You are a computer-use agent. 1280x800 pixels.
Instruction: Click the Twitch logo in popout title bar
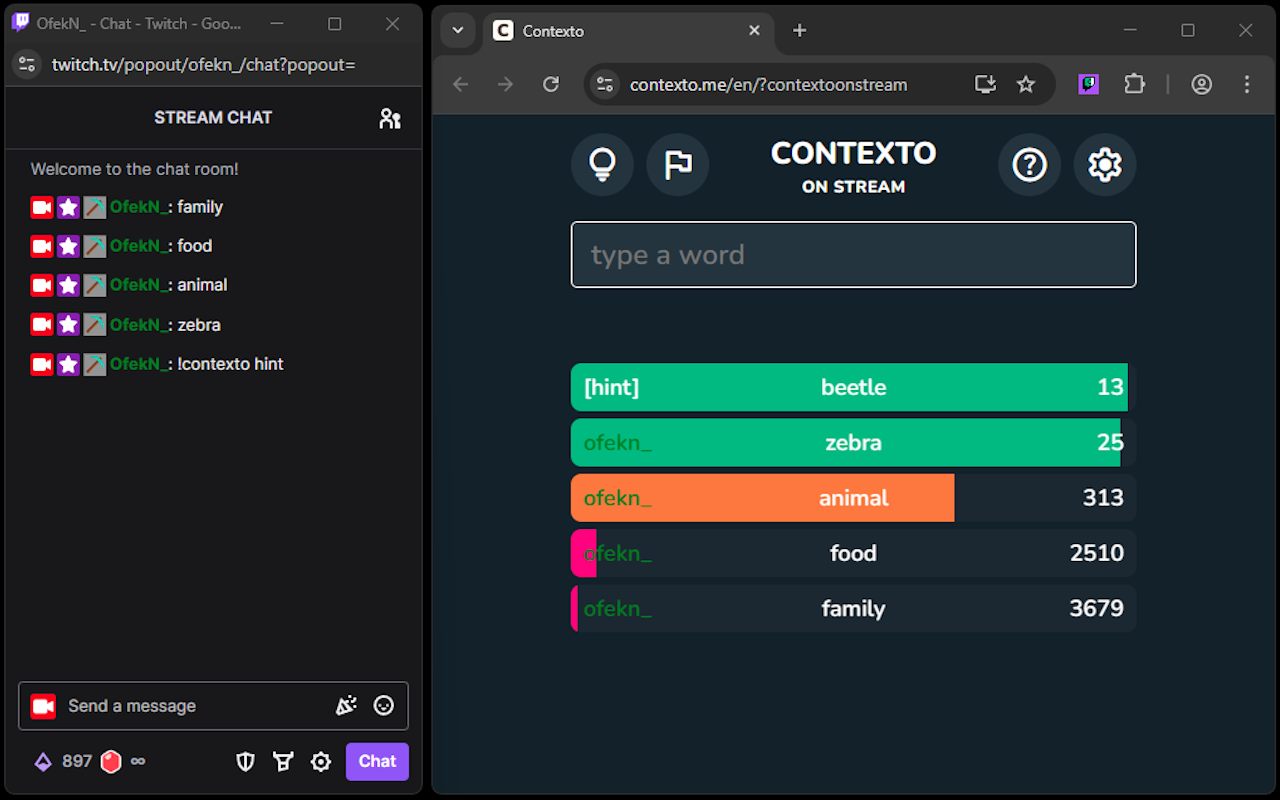coord(20,23)
